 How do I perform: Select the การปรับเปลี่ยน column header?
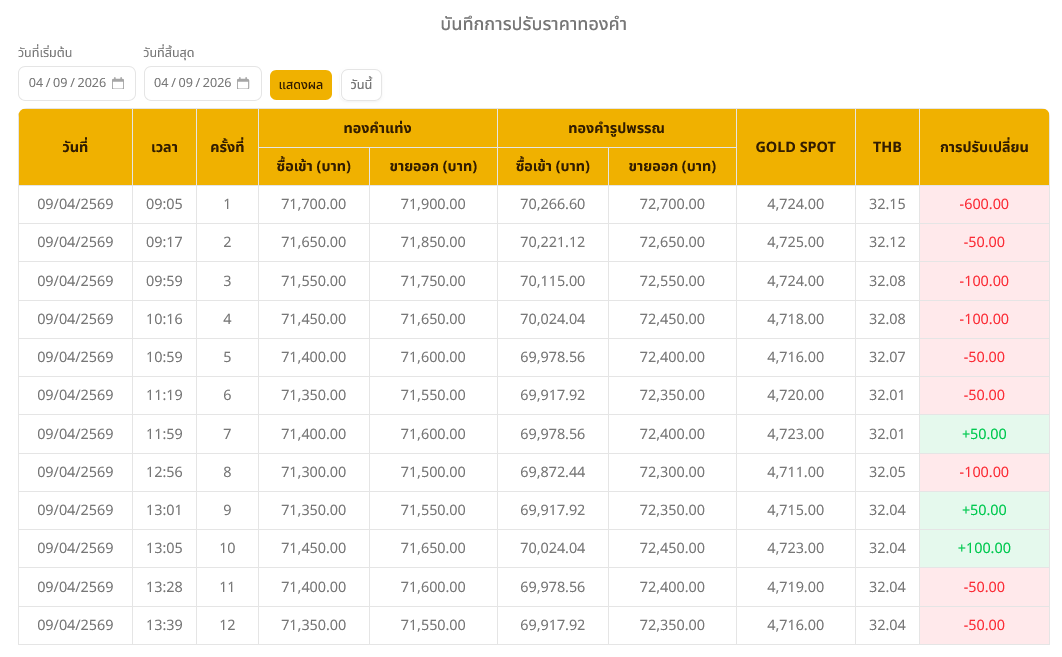tap(983, 147)
